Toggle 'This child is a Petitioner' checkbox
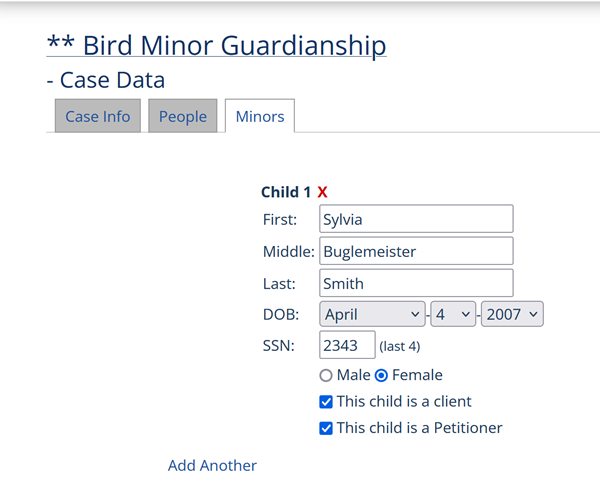This screenshot has width=600, height=493. pos(326,428)
